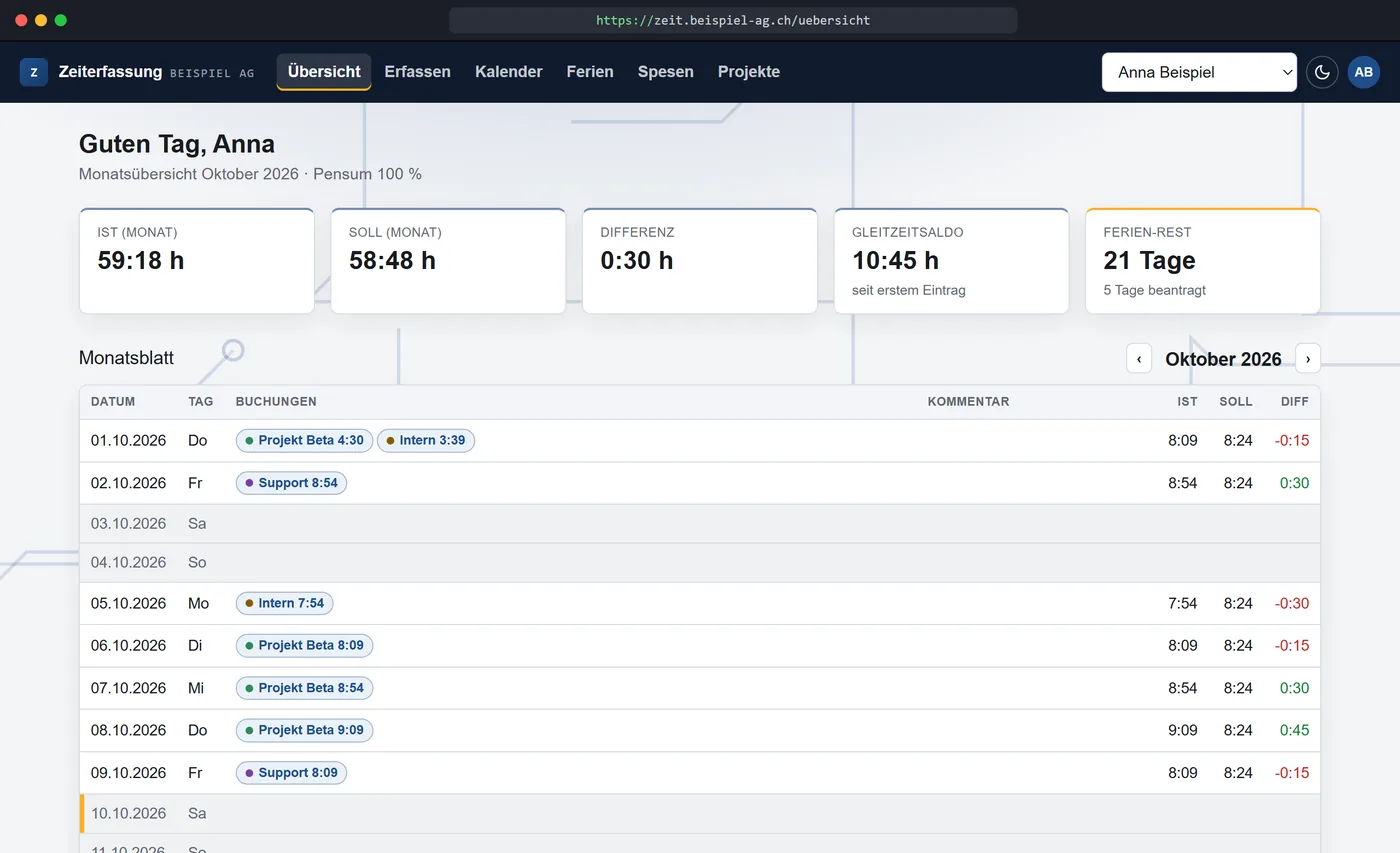The width and height of the screenshot is (1400, 853).
Task: Open the Gleitzeitsaldo 10:45 h card
Action: point(951,261)
